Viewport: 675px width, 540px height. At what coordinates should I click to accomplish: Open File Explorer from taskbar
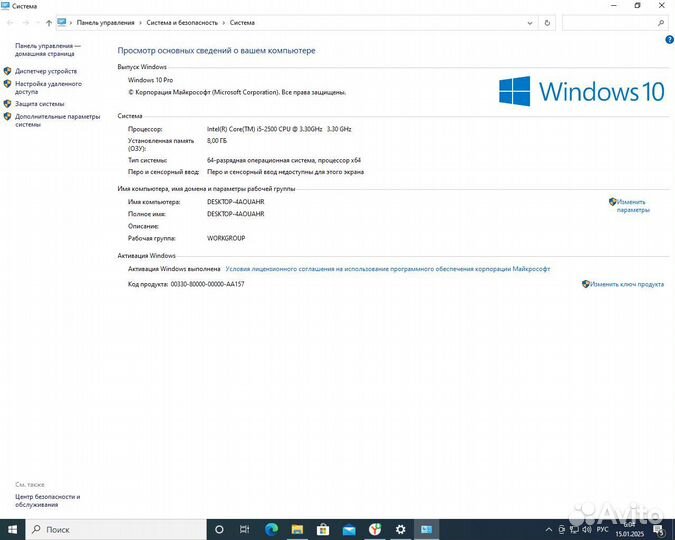coord(297,529)
